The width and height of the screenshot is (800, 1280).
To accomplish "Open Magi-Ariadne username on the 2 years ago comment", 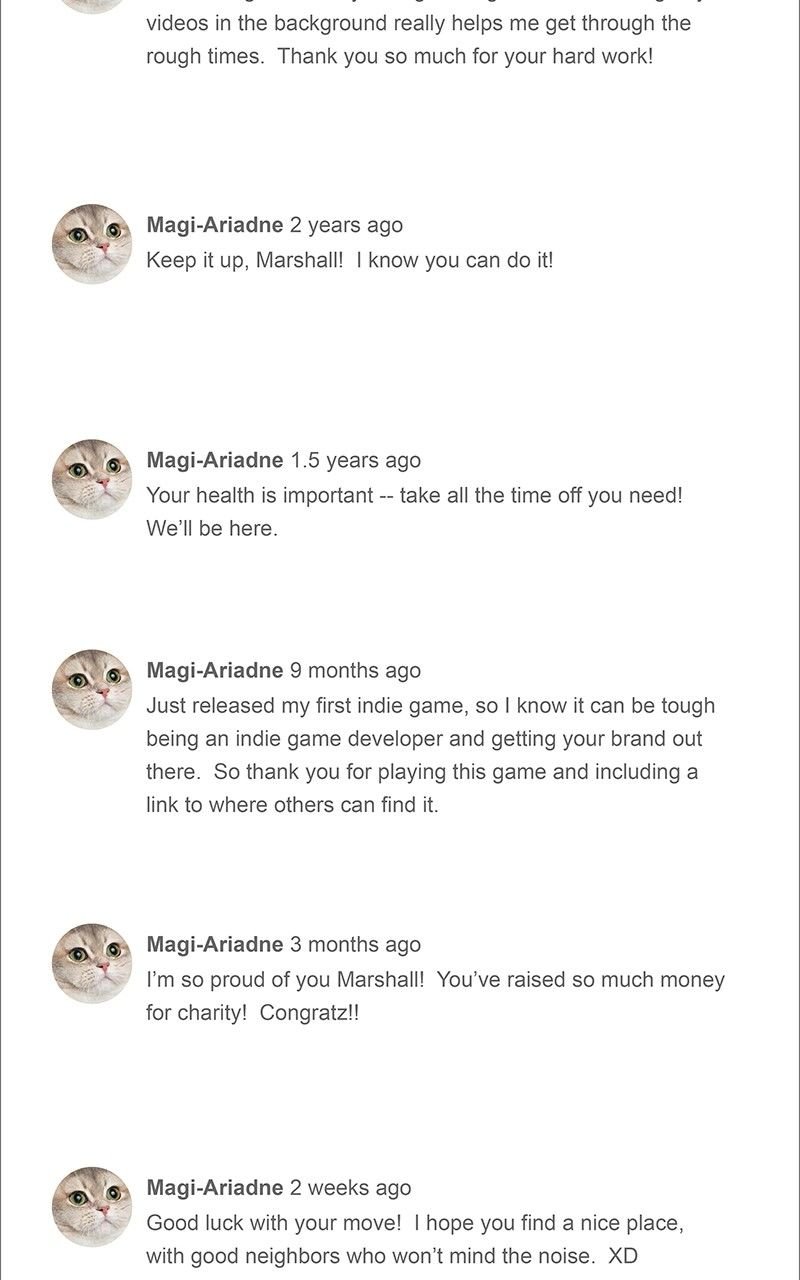I will click(x=215, y=225).
